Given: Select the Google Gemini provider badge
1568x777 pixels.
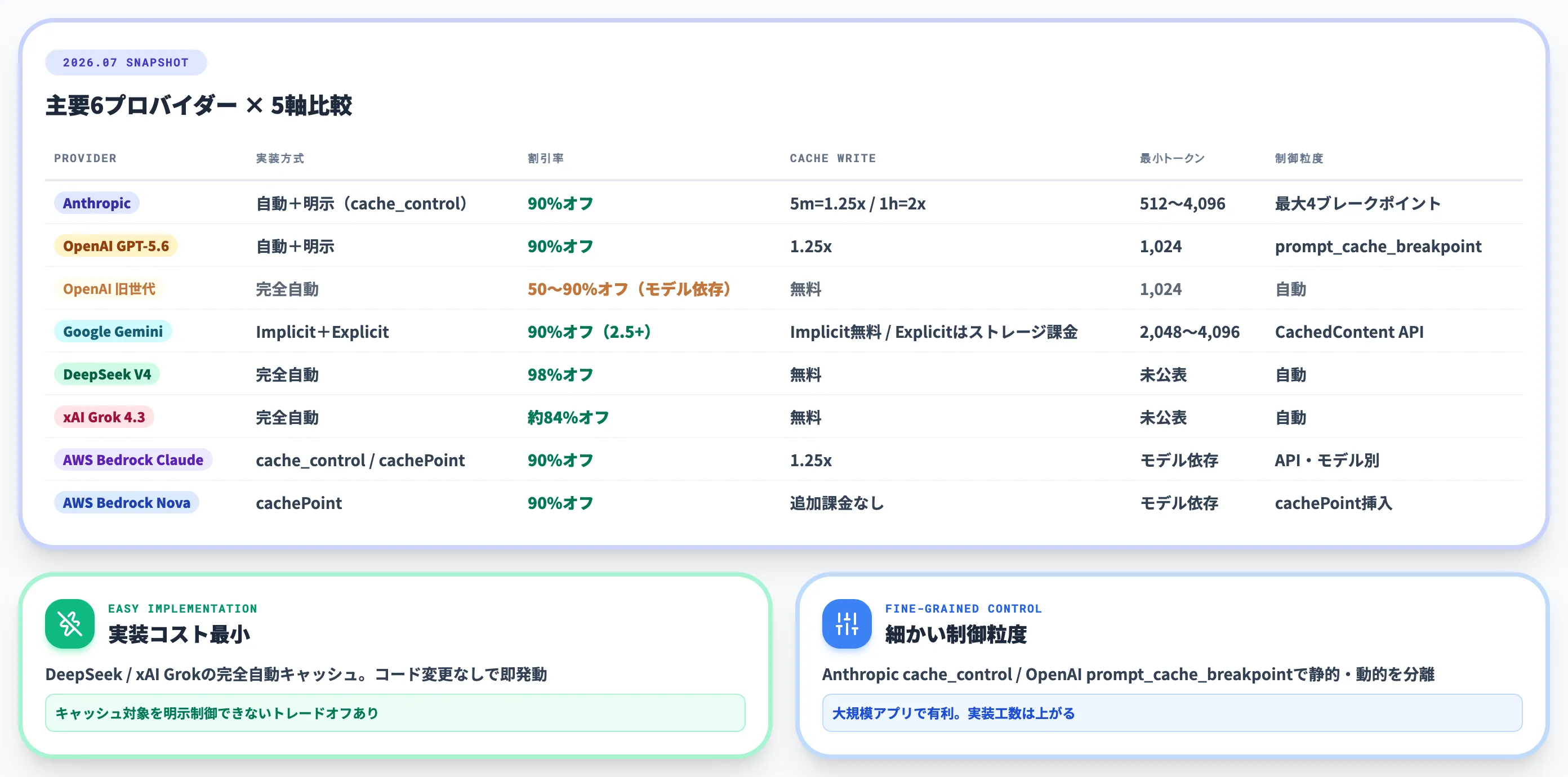Looking at the screenshot, I should pos(113,332).
